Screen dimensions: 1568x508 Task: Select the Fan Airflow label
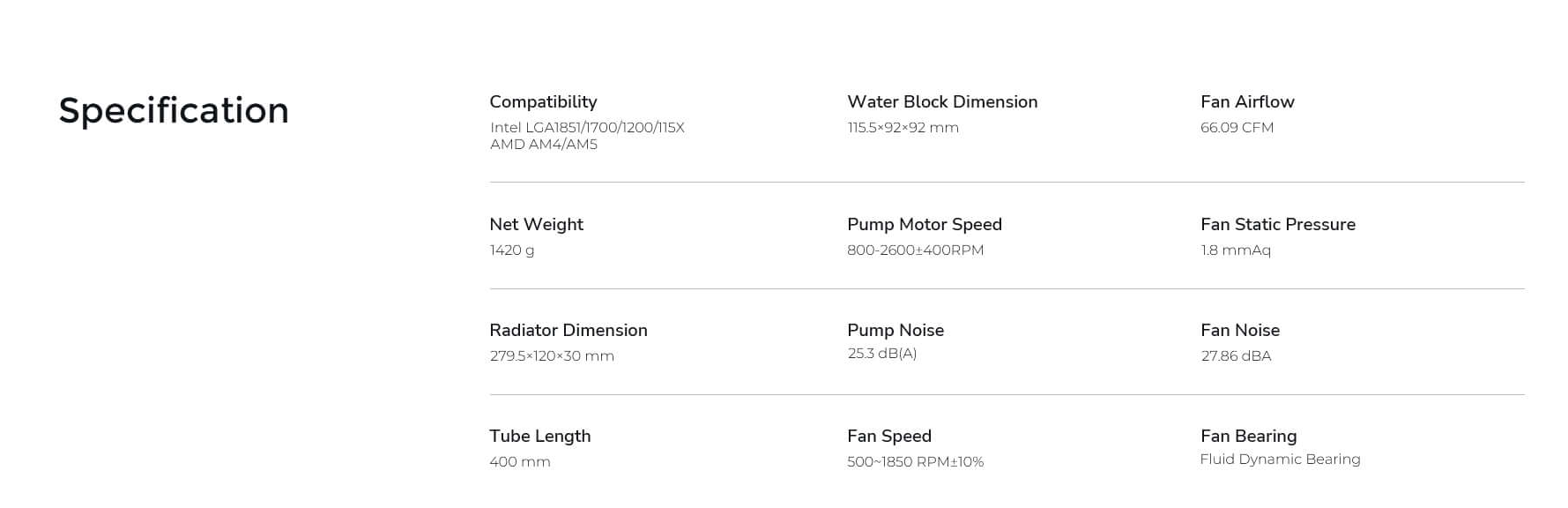[1247, 101]
